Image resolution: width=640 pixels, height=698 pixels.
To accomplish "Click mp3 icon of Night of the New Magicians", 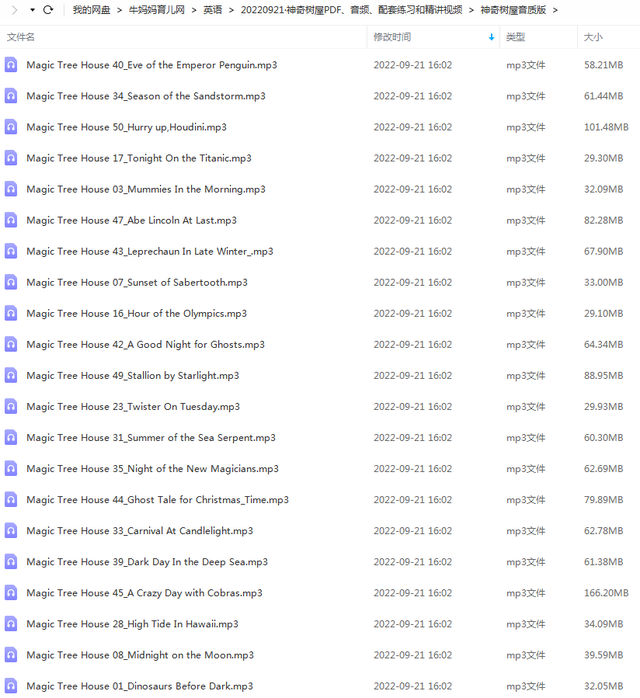I will [11, 468].
